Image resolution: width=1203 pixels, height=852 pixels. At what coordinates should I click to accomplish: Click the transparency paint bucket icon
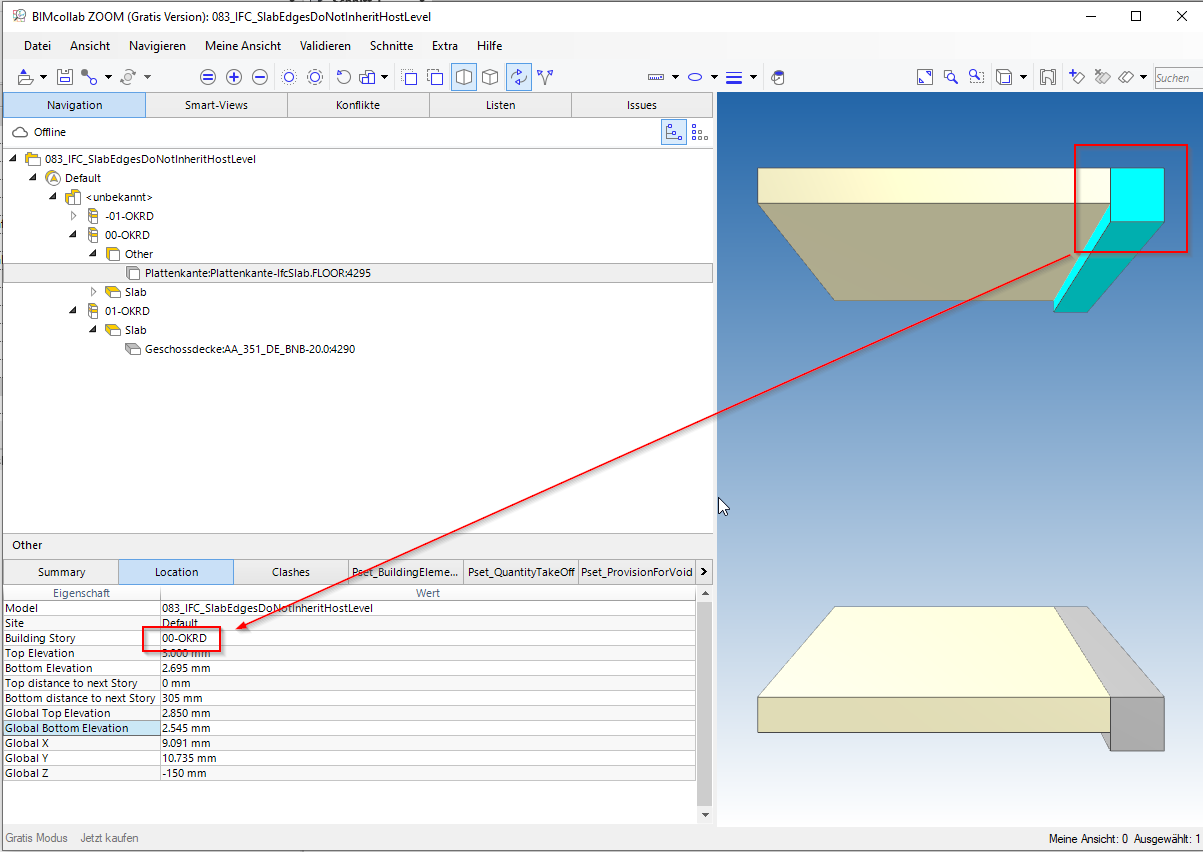pyautogui.click(x=778, y=77)
